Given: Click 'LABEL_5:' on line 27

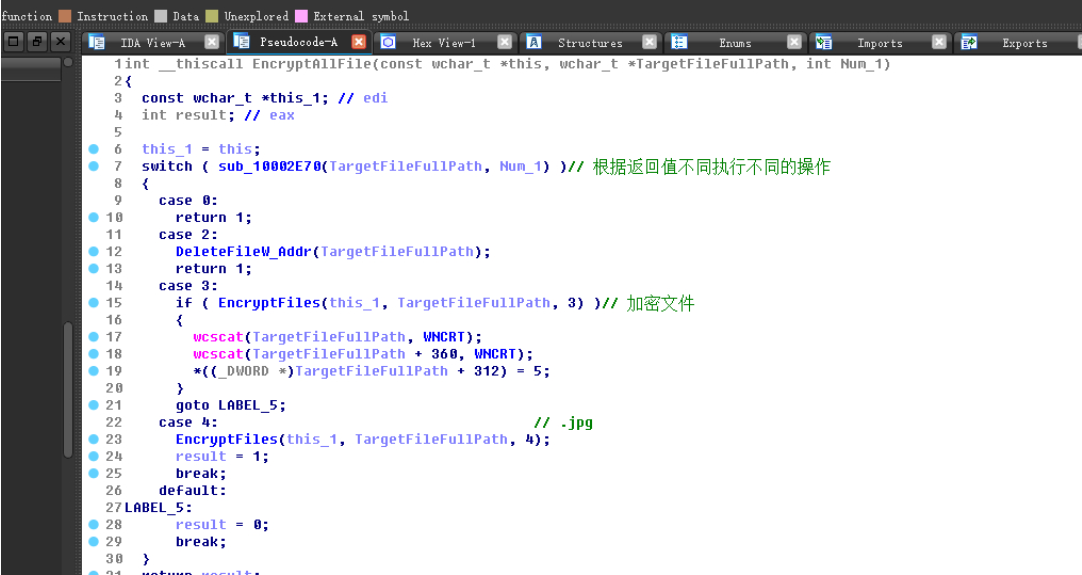Looking at the screenshot, I should click(159, 507).
